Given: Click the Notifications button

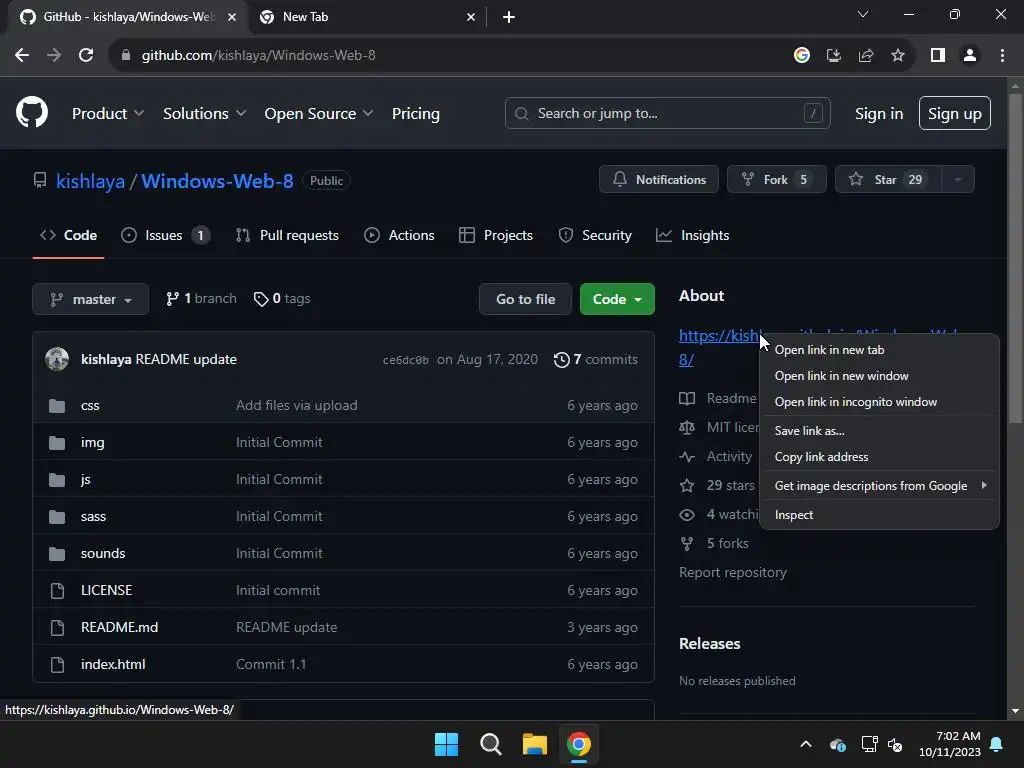Looking at the screenshot, I should pos(659,180).
